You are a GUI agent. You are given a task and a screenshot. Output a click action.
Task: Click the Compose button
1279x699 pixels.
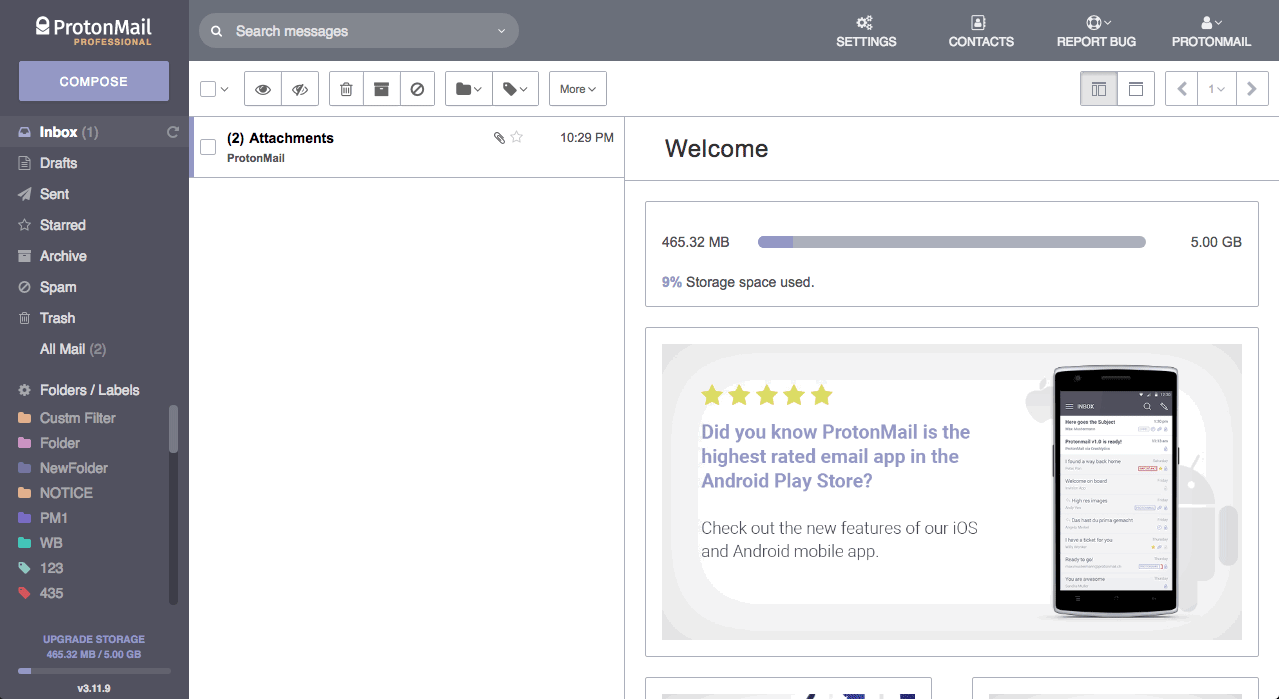(94, 81)
